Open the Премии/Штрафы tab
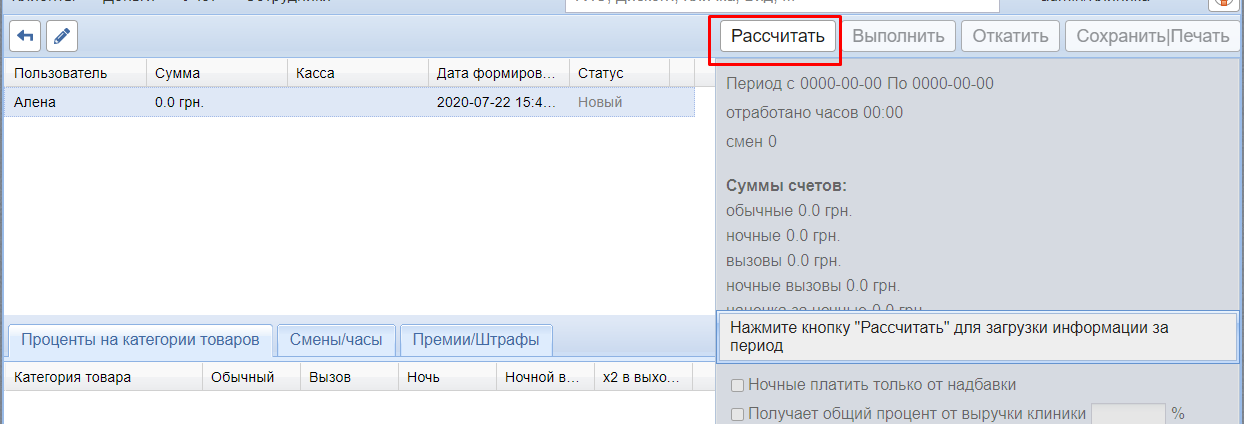Image resolution: width=1244 pixels, height=424 pixels. [x=476, y=340]
